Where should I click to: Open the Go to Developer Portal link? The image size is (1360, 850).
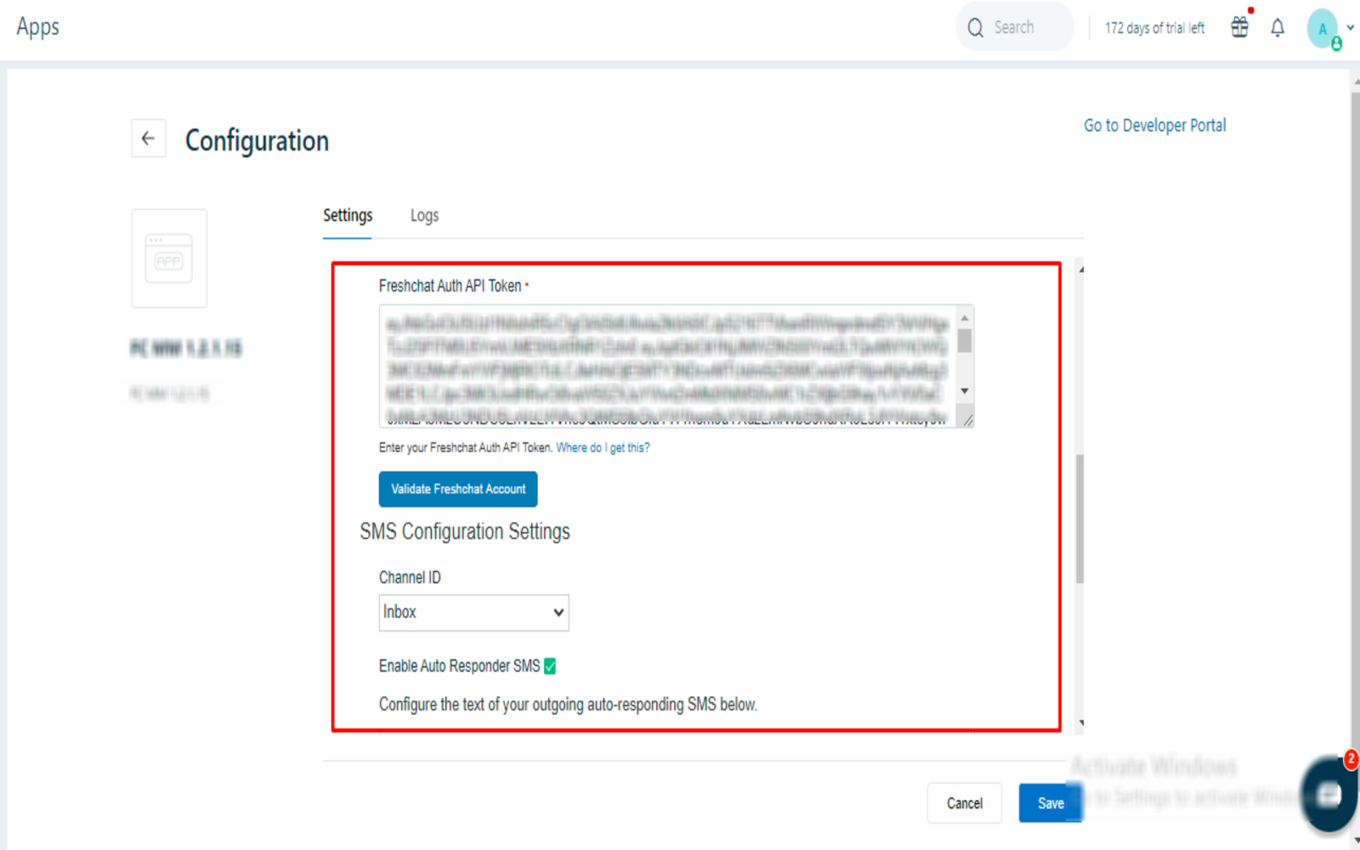coord(1154,125)
